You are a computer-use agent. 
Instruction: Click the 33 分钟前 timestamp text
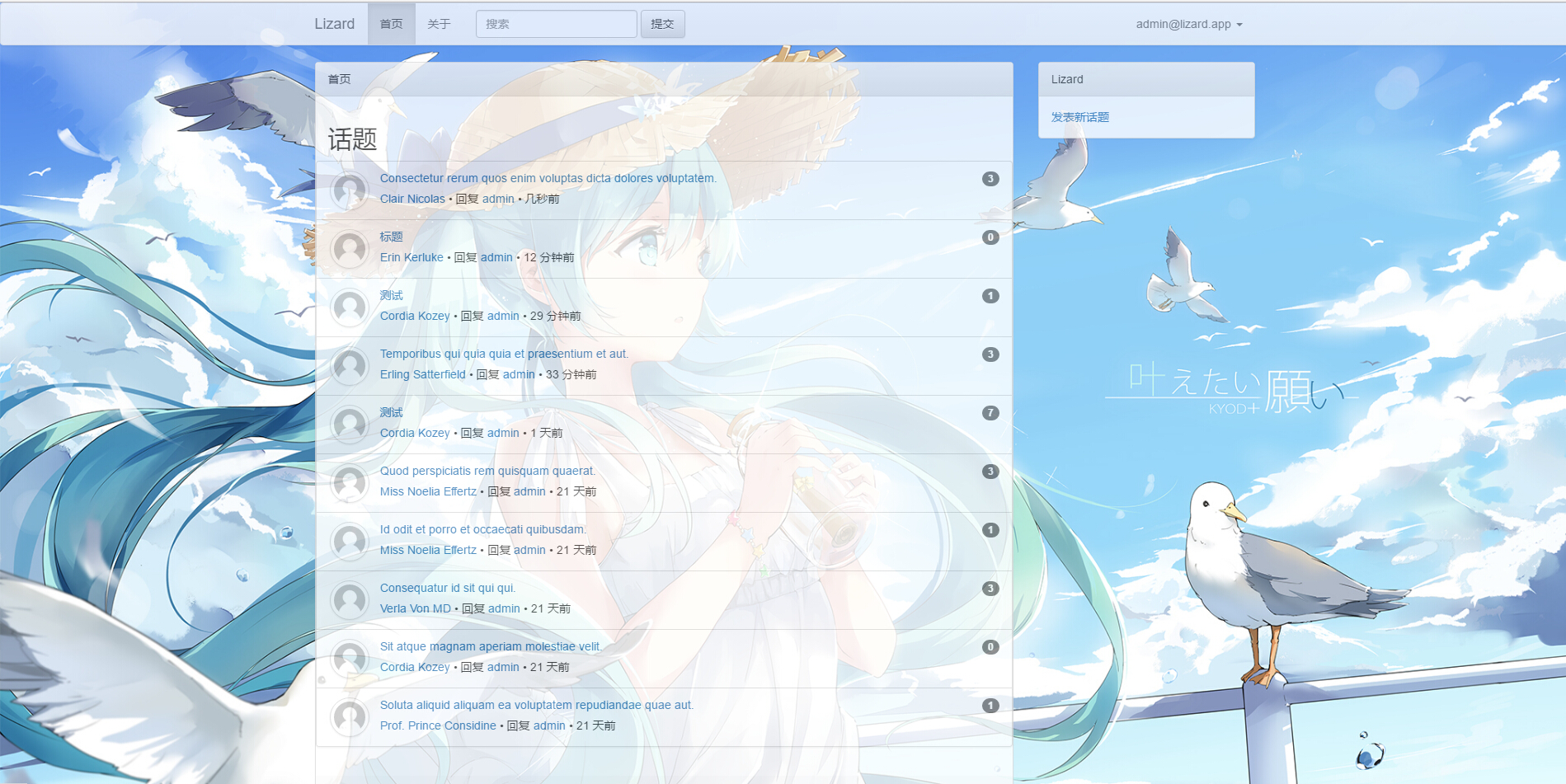tap(571, 374)
